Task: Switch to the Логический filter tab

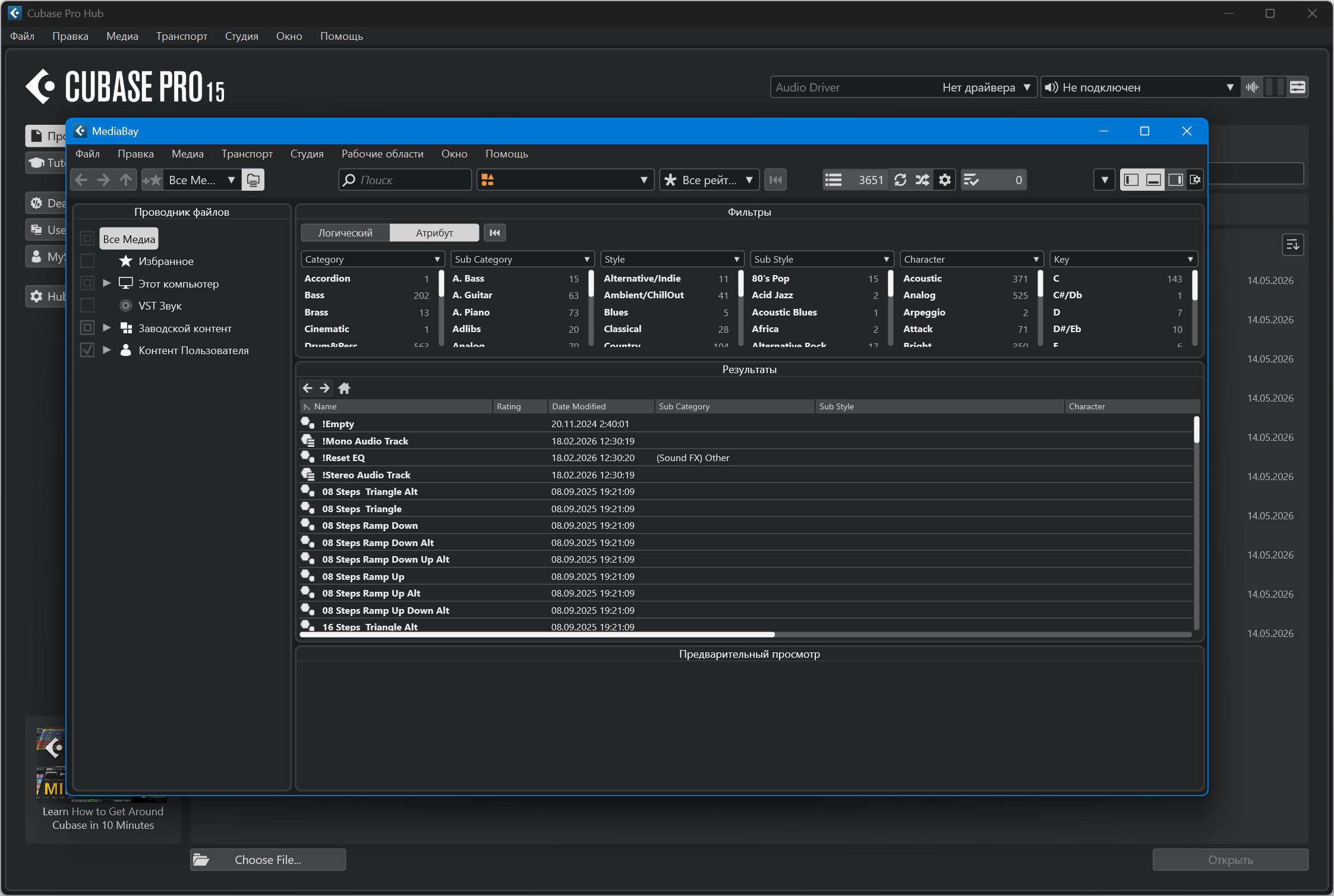Action: pyautogui.click(x=345, y=233)
